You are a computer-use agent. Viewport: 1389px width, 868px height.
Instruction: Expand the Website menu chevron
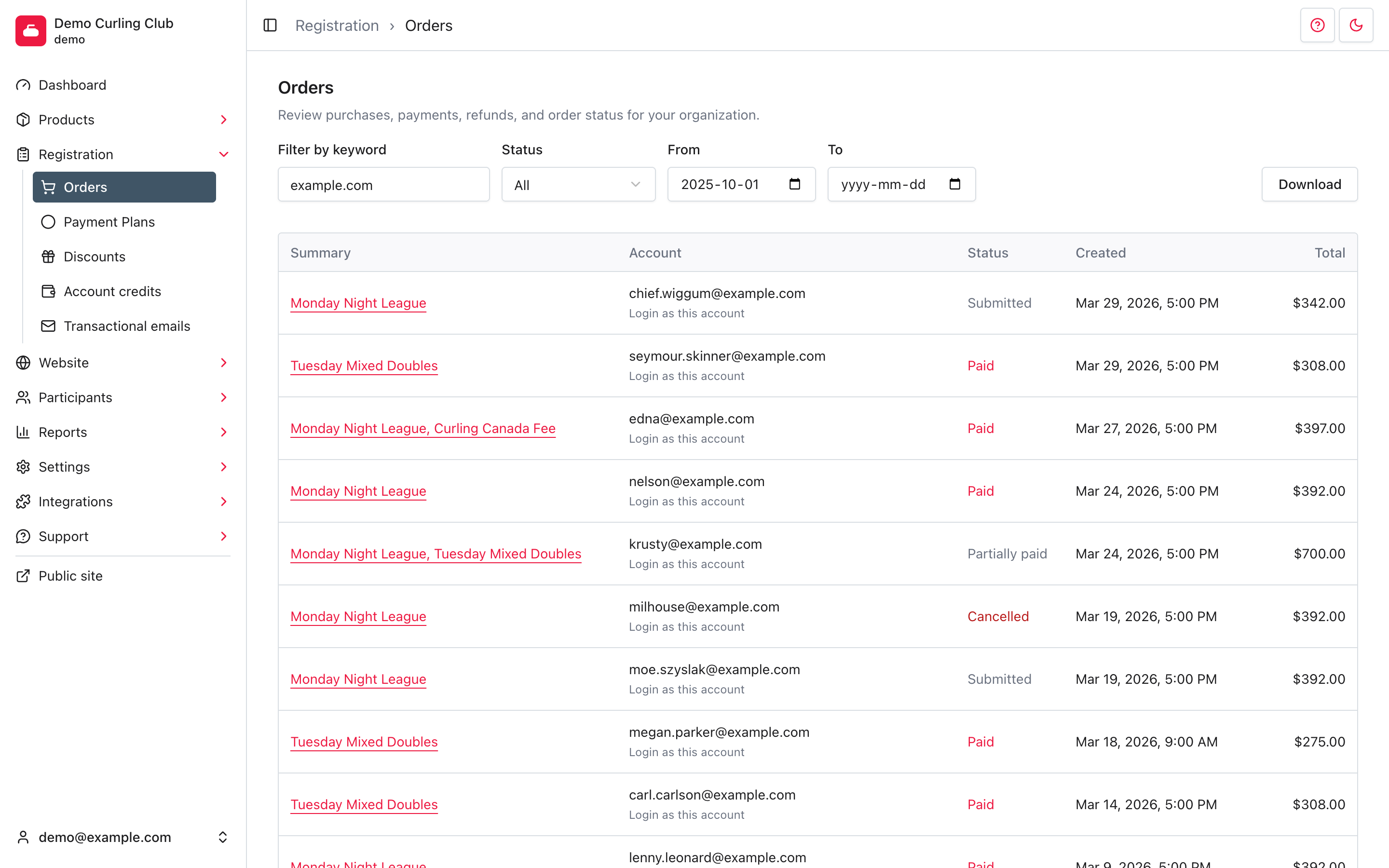[224, 363]
